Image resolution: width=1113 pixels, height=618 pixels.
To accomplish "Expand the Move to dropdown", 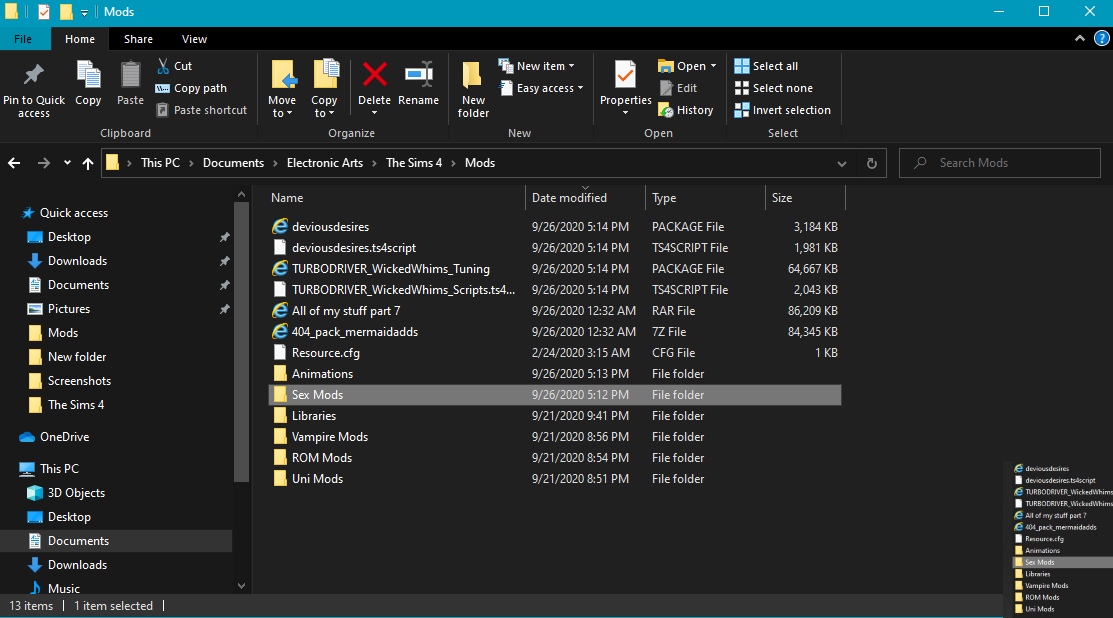I will (282, 113).
